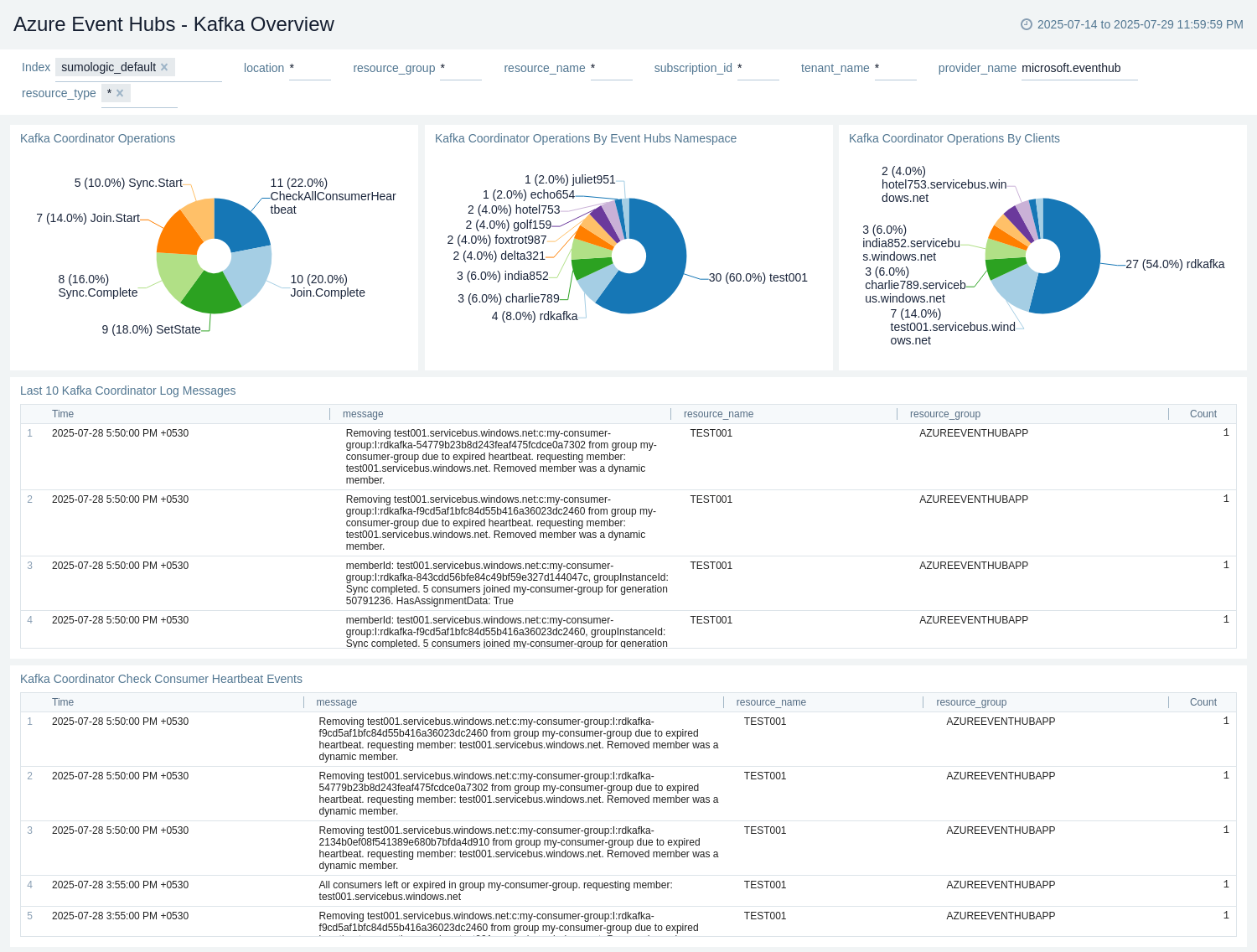Click the test001.servicebus.windows.net clients label
This screenshot has width=1257, height=952.
pyautogui.click(x=953, y=327)
